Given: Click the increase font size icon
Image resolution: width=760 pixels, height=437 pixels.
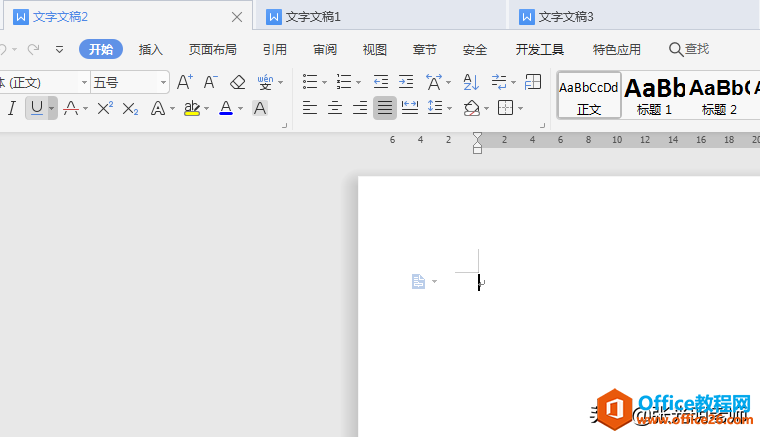Looking at the screenshot, I should pyautogui.click(x=184, y=82).
